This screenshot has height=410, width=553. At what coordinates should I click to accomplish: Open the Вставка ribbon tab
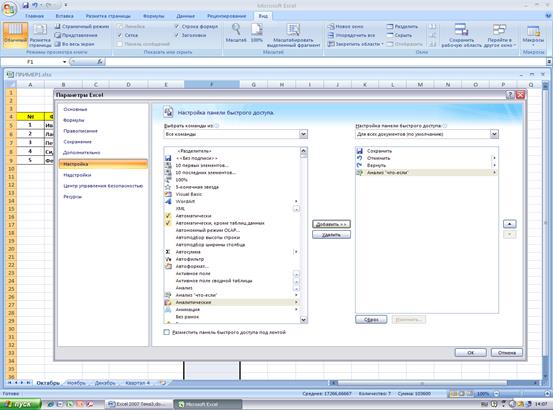[x=65, y=16]
